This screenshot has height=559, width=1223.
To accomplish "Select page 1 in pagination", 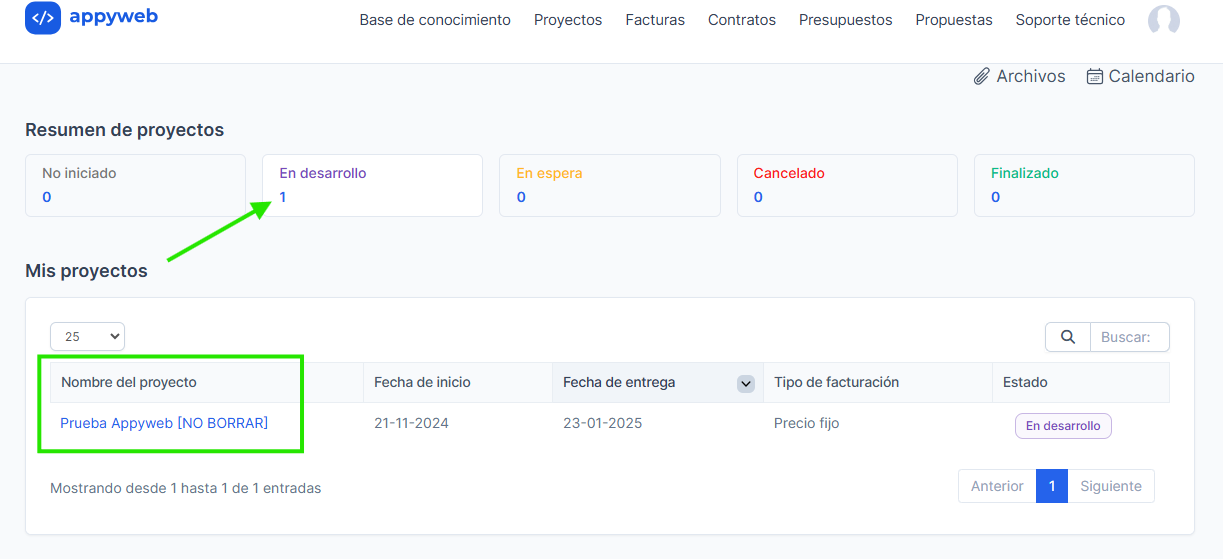I will click(x=1052, y=486).
